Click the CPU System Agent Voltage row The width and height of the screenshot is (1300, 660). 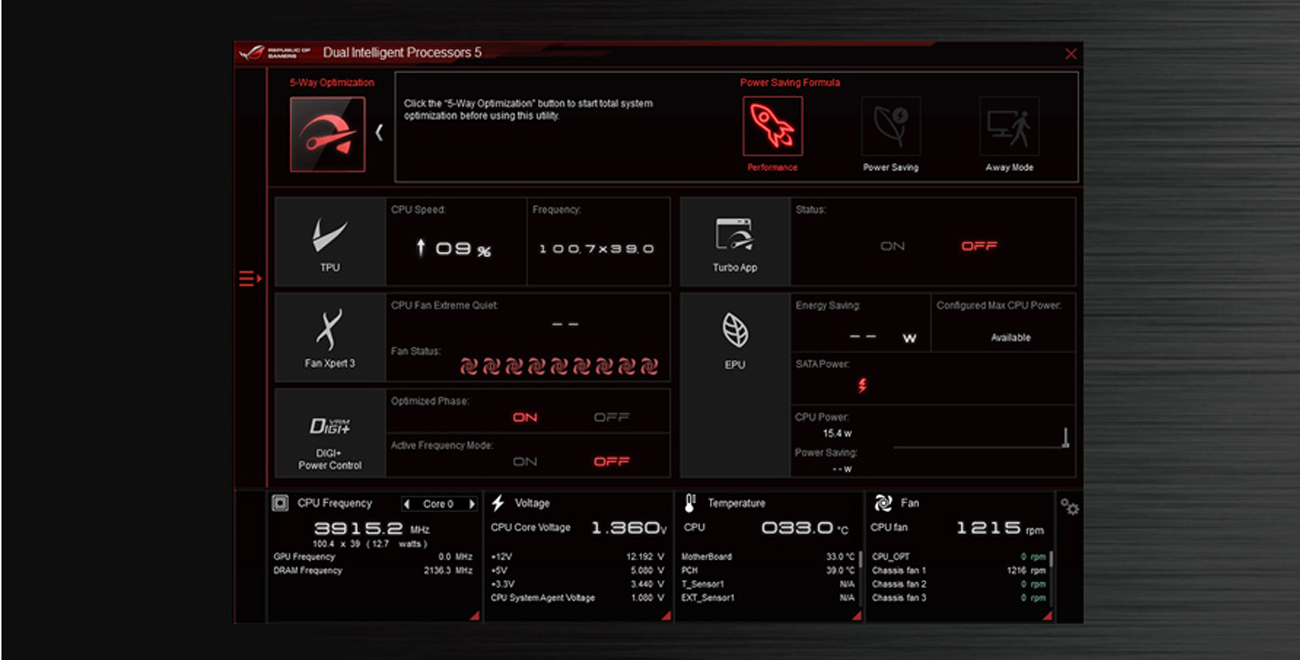point(578,598)
